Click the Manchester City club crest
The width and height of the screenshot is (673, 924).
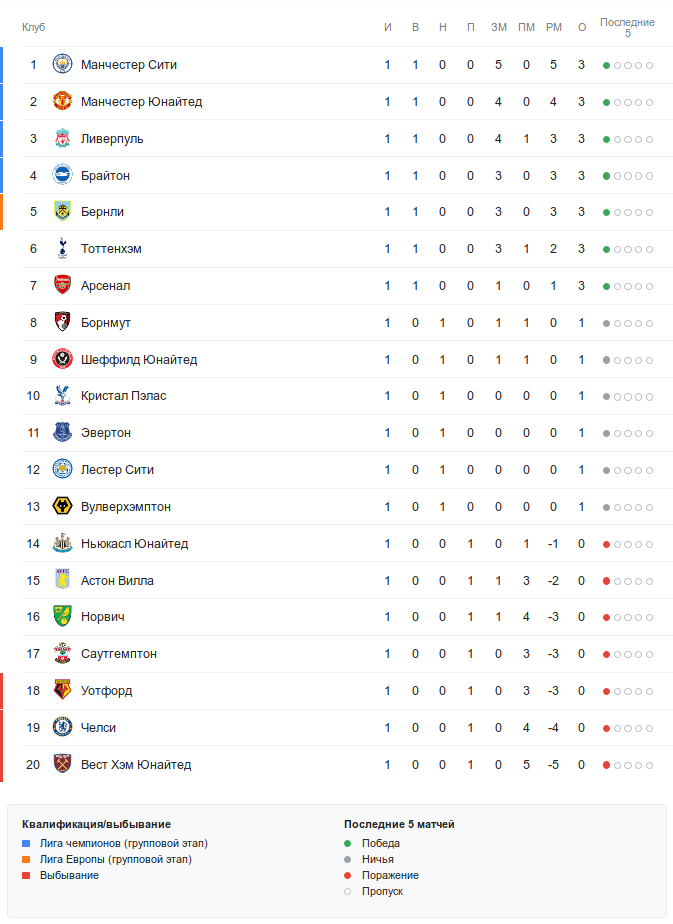click(62, 65)
